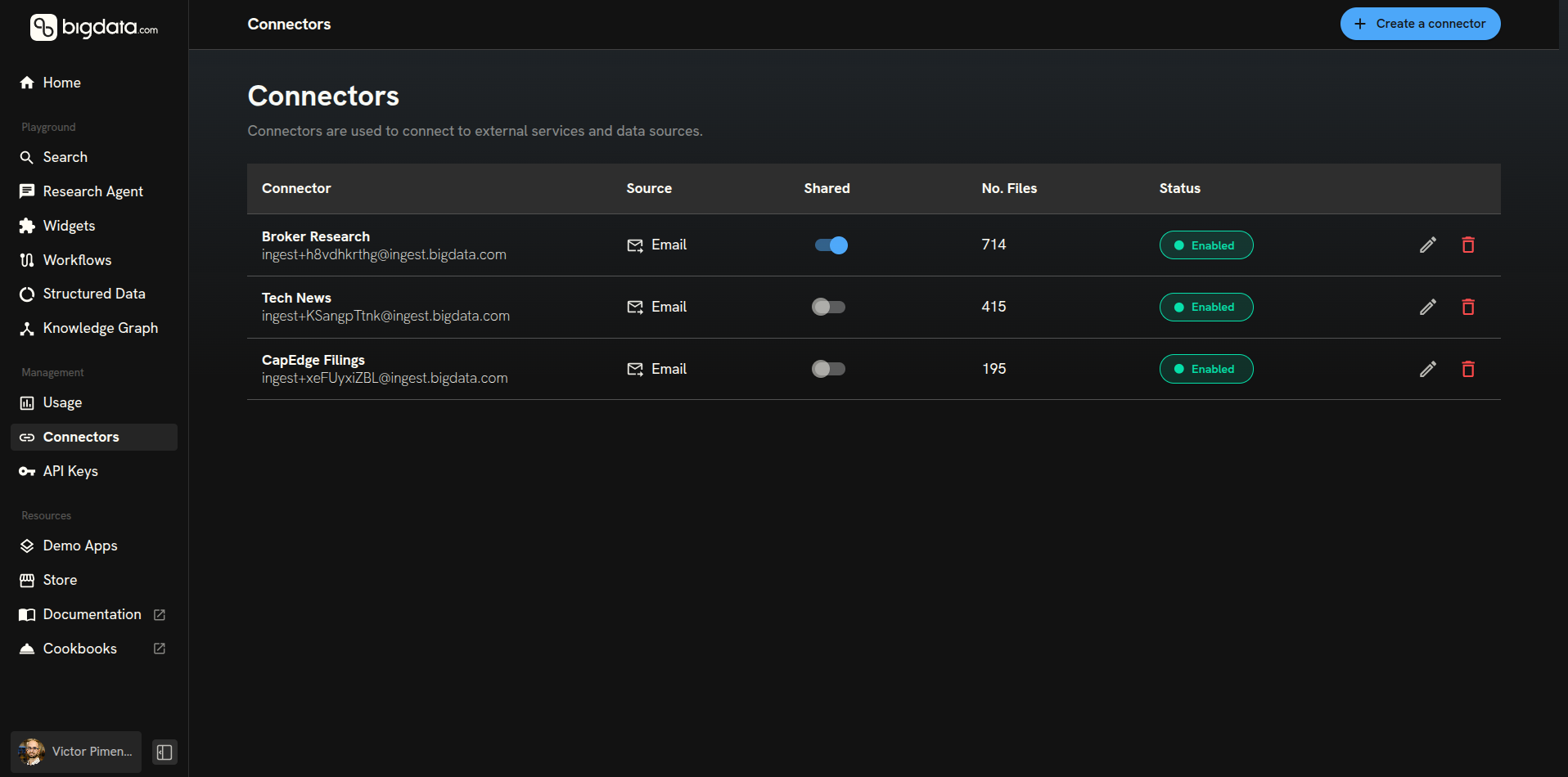The width and height of the screenshot is (1568, 777).
Task: Open Search in the sidebar
Action: pos(94,157)
